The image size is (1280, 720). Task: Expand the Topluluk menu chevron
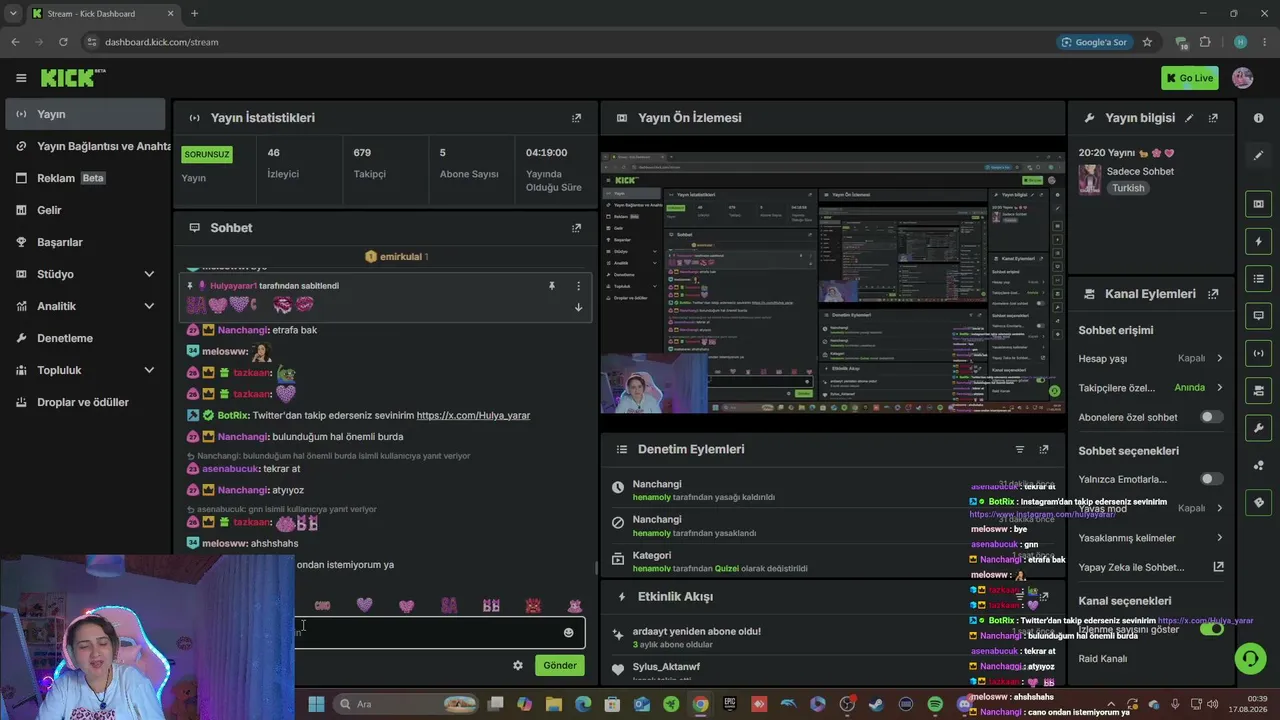click(149, 370)
